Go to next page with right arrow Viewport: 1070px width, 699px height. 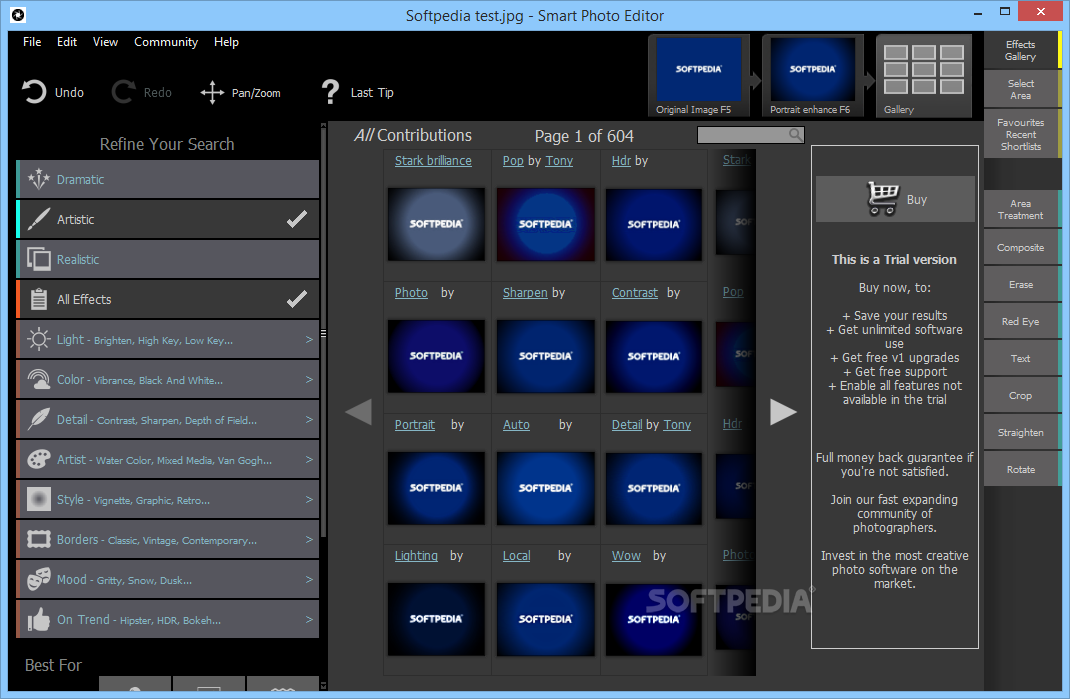point(783,412)
